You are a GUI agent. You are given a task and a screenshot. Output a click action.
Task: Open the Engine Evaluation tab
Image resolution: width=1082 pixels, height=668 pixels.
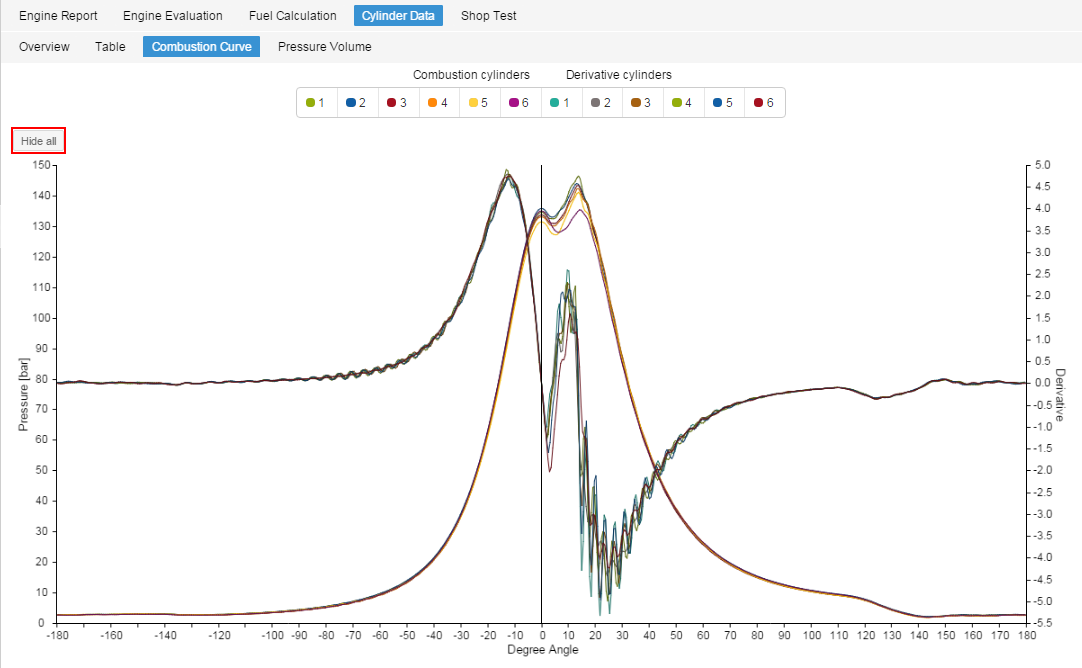(x=172, y=15)
